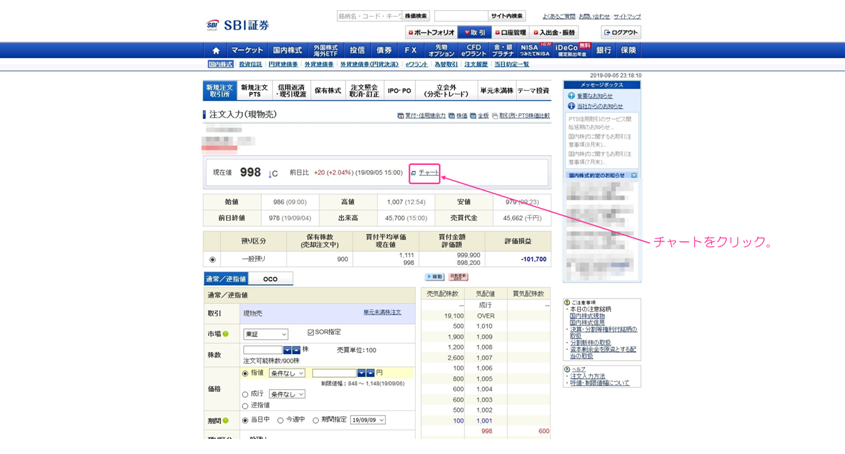Expand 条件なし dropdown next to 指値

286,373
